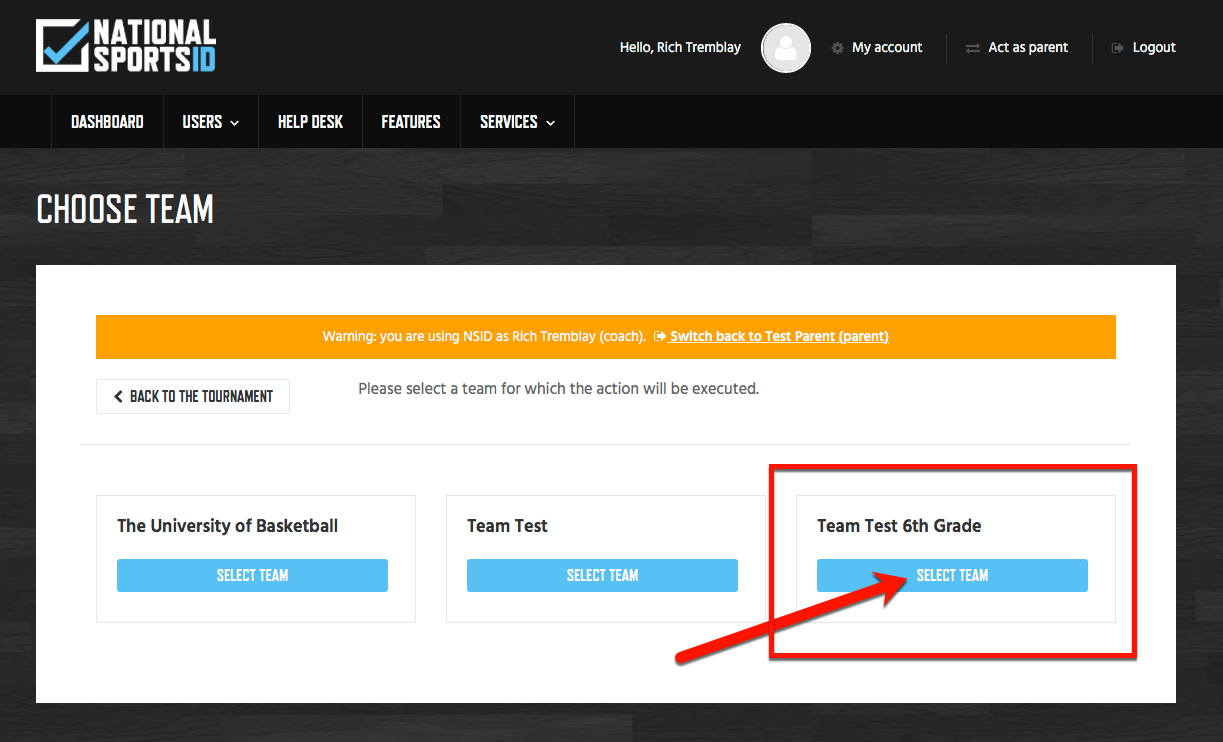Open the Help Desk menu item
Image resolution: width=1223 pixels, height=742 pixels.
point(310,122)
